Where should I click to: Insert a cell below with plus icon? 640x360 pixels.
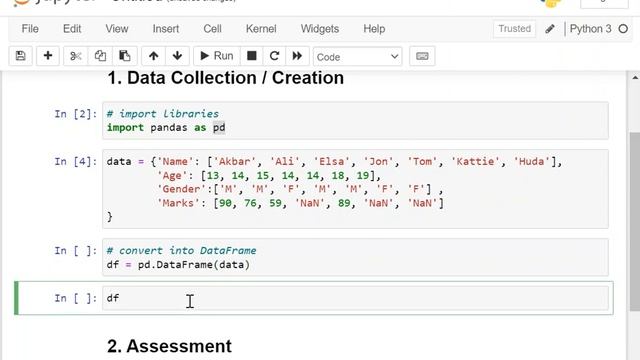[x=48, y=56]
